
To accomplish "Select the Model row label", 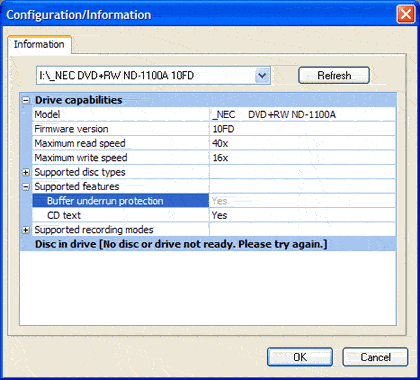I will 47,114.
